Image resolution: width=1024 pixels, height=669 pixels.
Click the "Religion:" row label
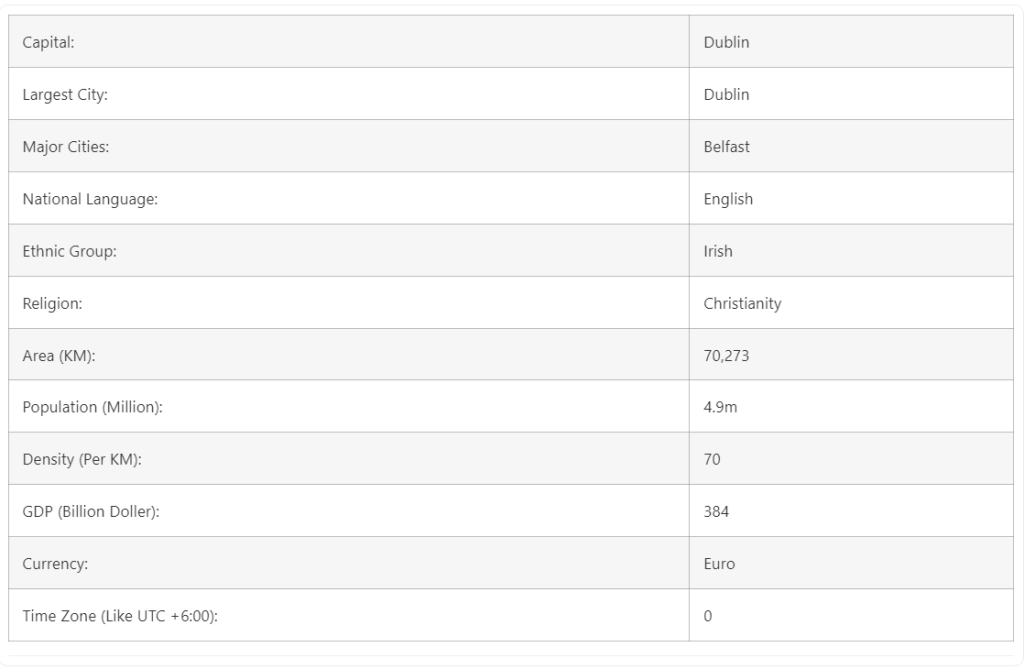(52, 303)
